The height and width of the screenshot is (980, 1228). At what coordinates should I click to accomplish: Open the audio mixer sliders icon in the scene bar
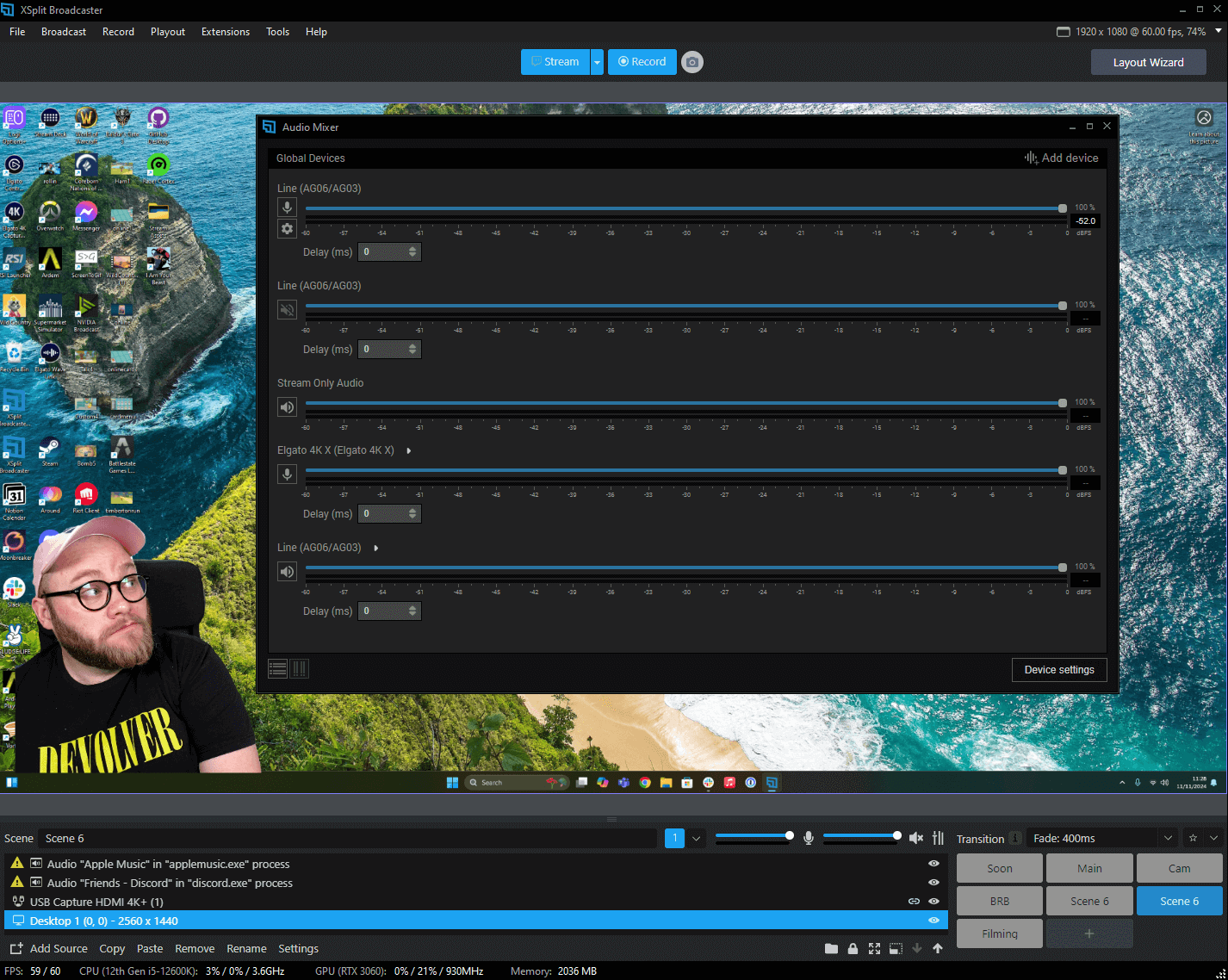(939, 838)
